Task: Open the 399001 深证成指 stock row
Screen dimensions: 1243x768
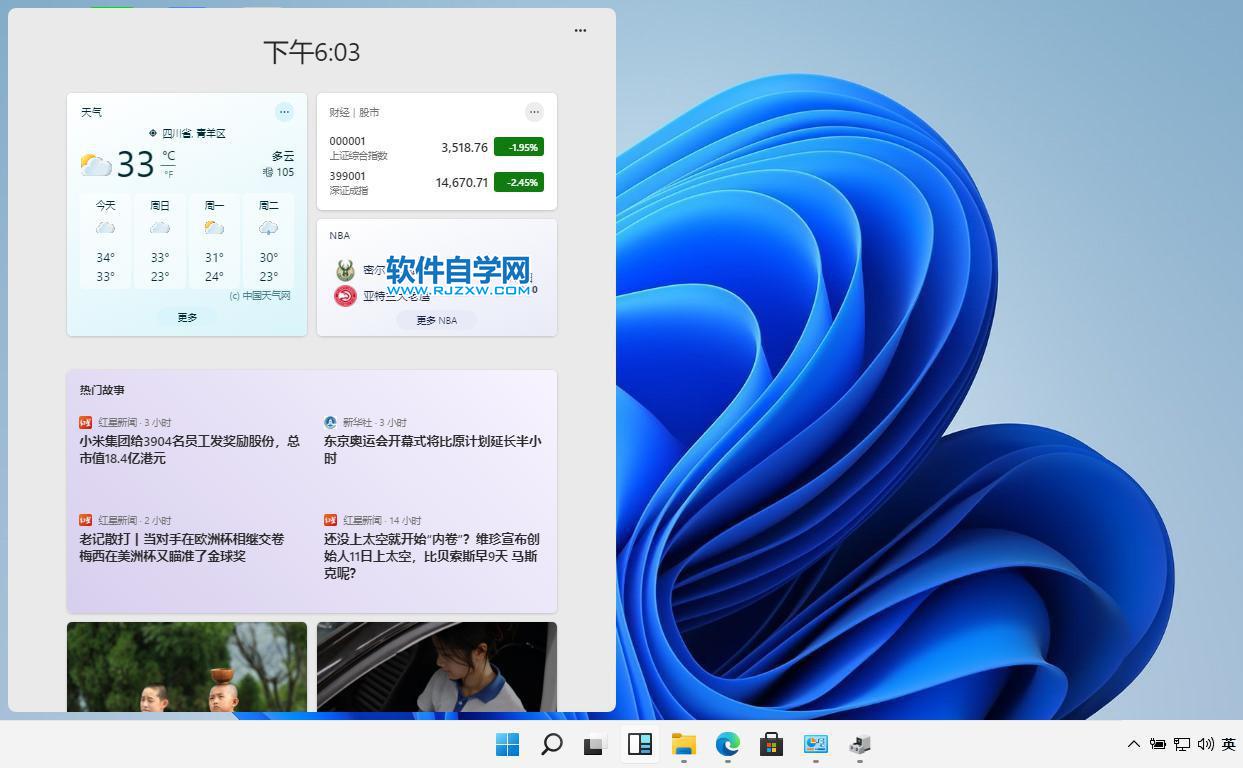Action: click(436, 183)
